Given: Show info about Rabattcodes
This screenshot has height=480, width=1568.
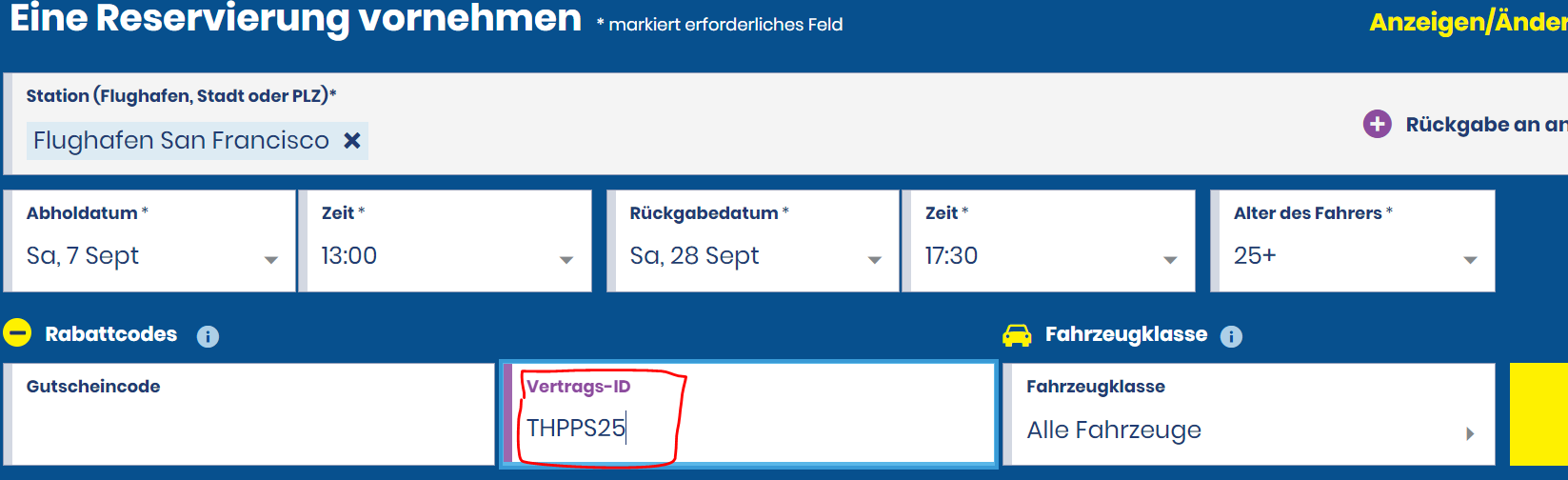Looking at the screenshot, I should [208, 336].
